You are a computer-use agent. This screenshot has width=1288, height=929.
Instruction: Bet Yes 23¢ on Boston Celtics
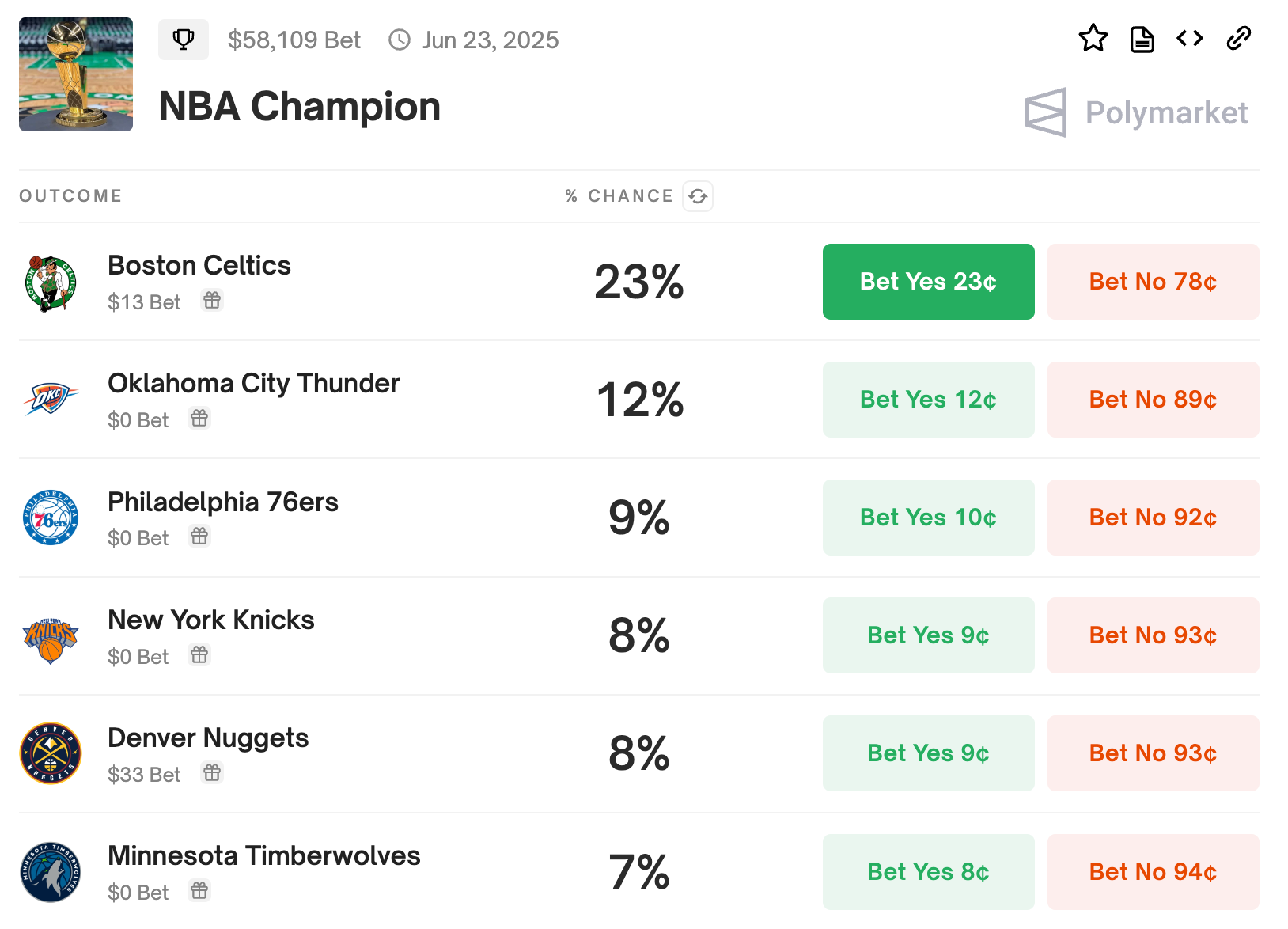click(x=928, y=282)
